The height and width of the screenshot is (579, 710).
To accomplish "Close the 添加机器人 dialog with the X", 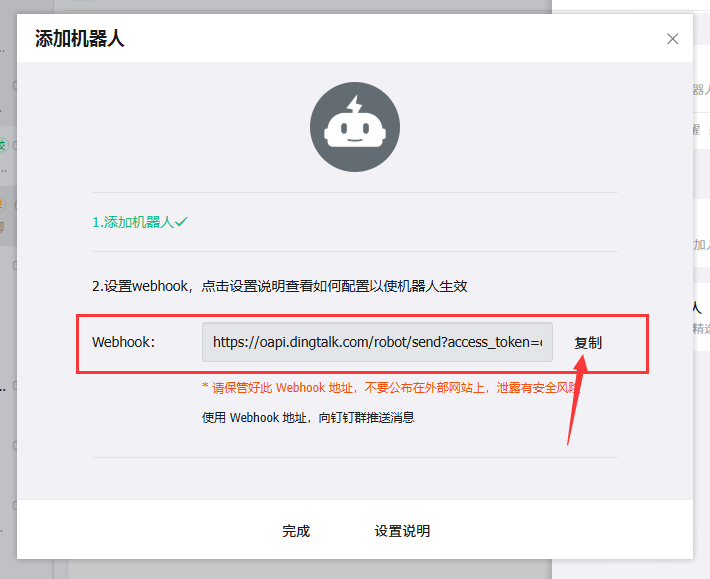I will pyautogui.click(x=672, y=39).
